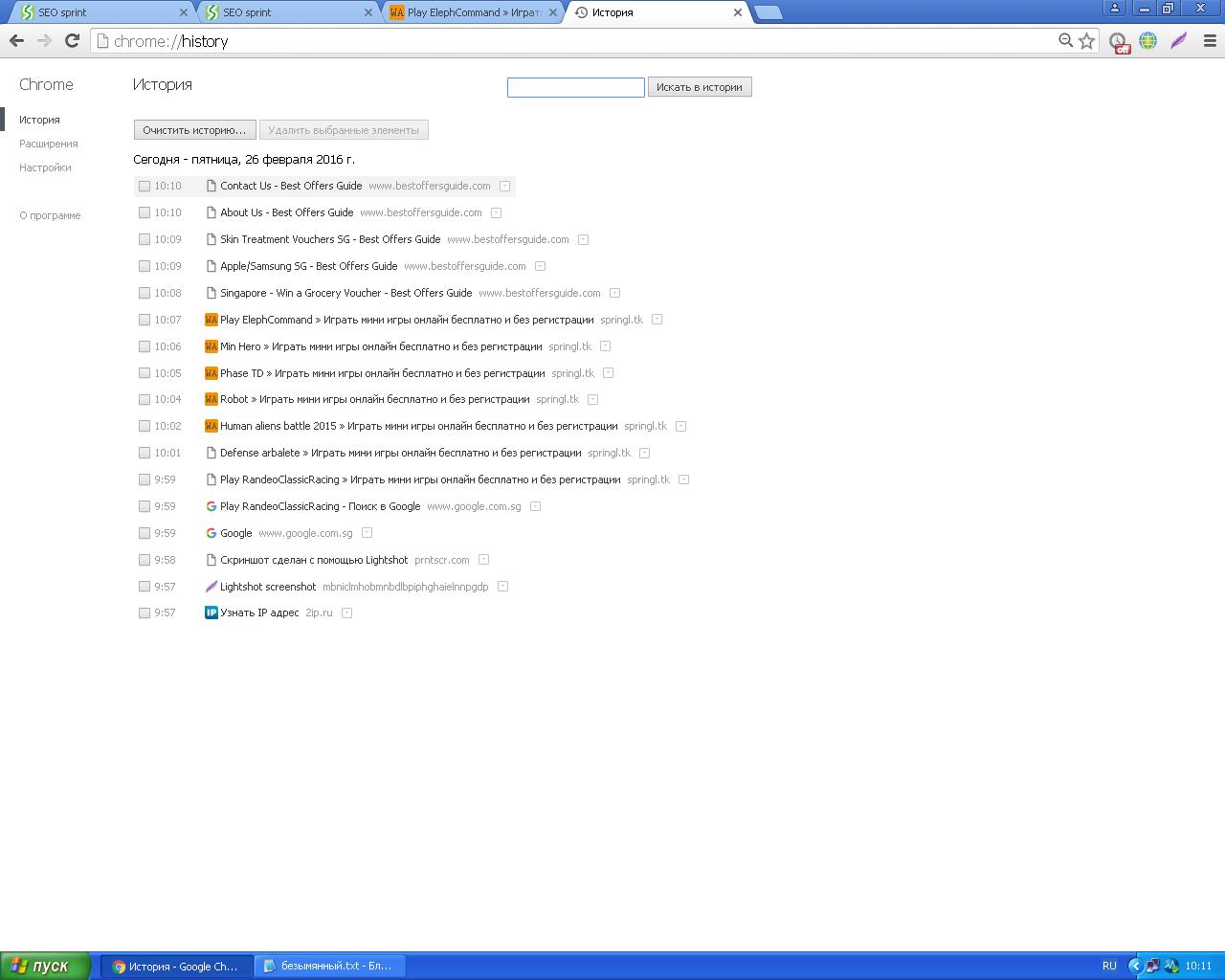Viewport: 1225px width, 980px height.
Task: Expand options for Apple/Samsung SG entry
Action: tap(540, 266)
